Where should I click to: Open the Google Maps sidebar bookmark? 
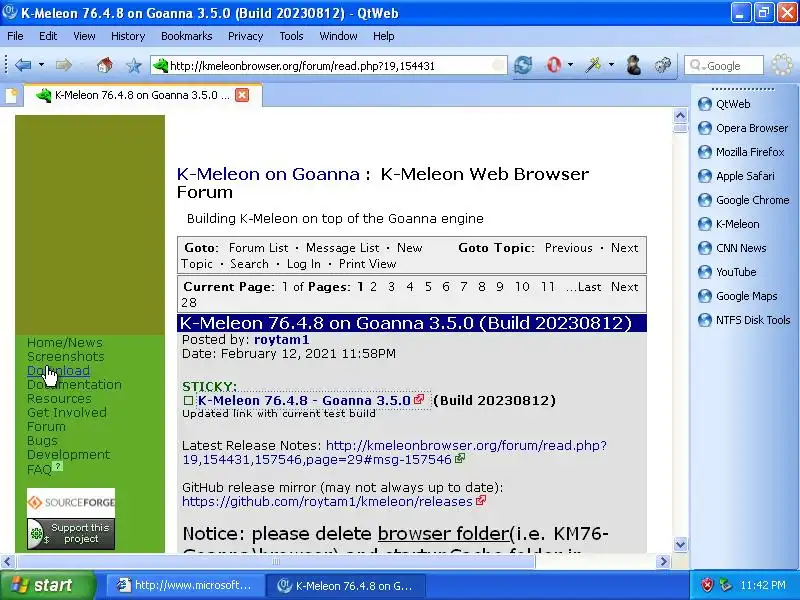tap(738, 296)
